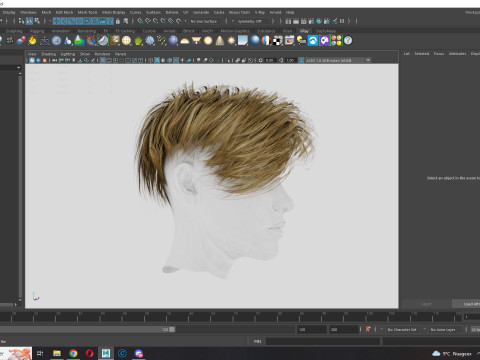Click the purple Chaos Cosmos shelf icon

pyautogui.click(x=324, y=41)
